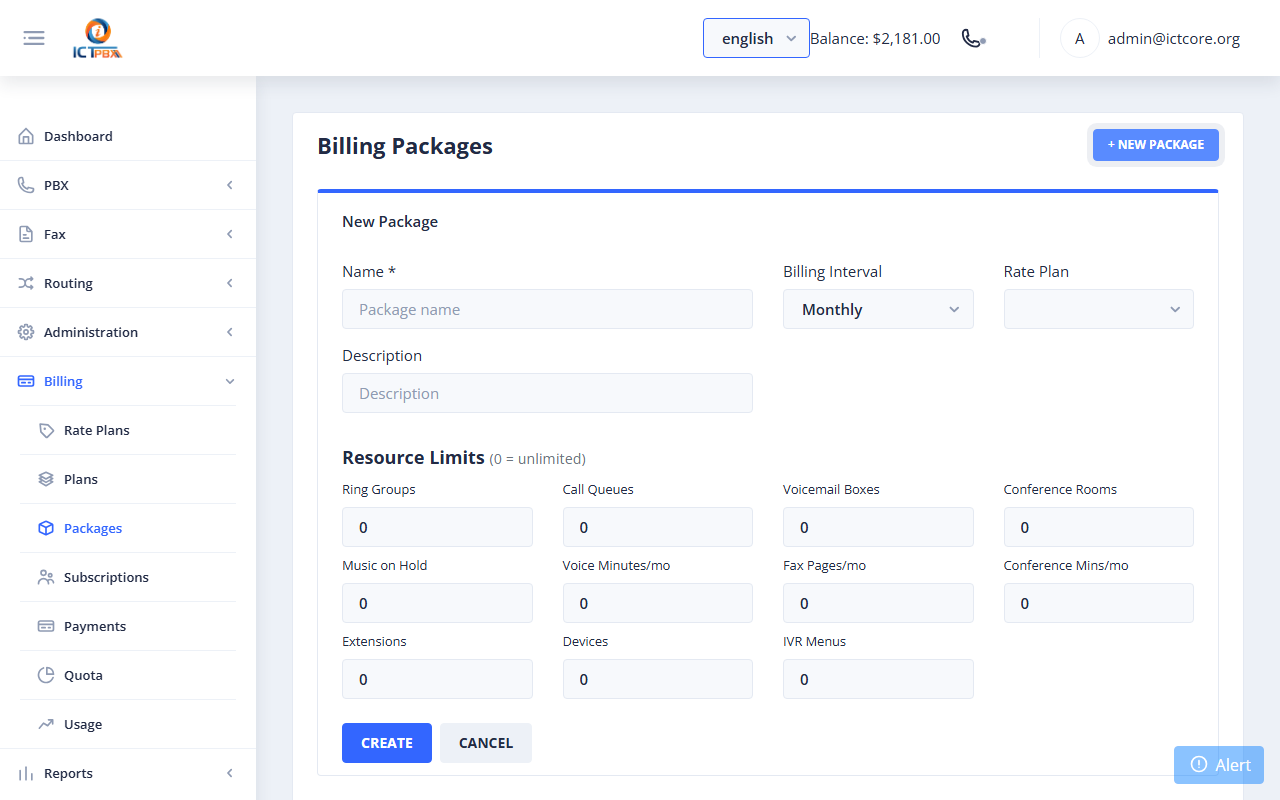
Task: Open Usage submenu item
Action: coord(128,724)
